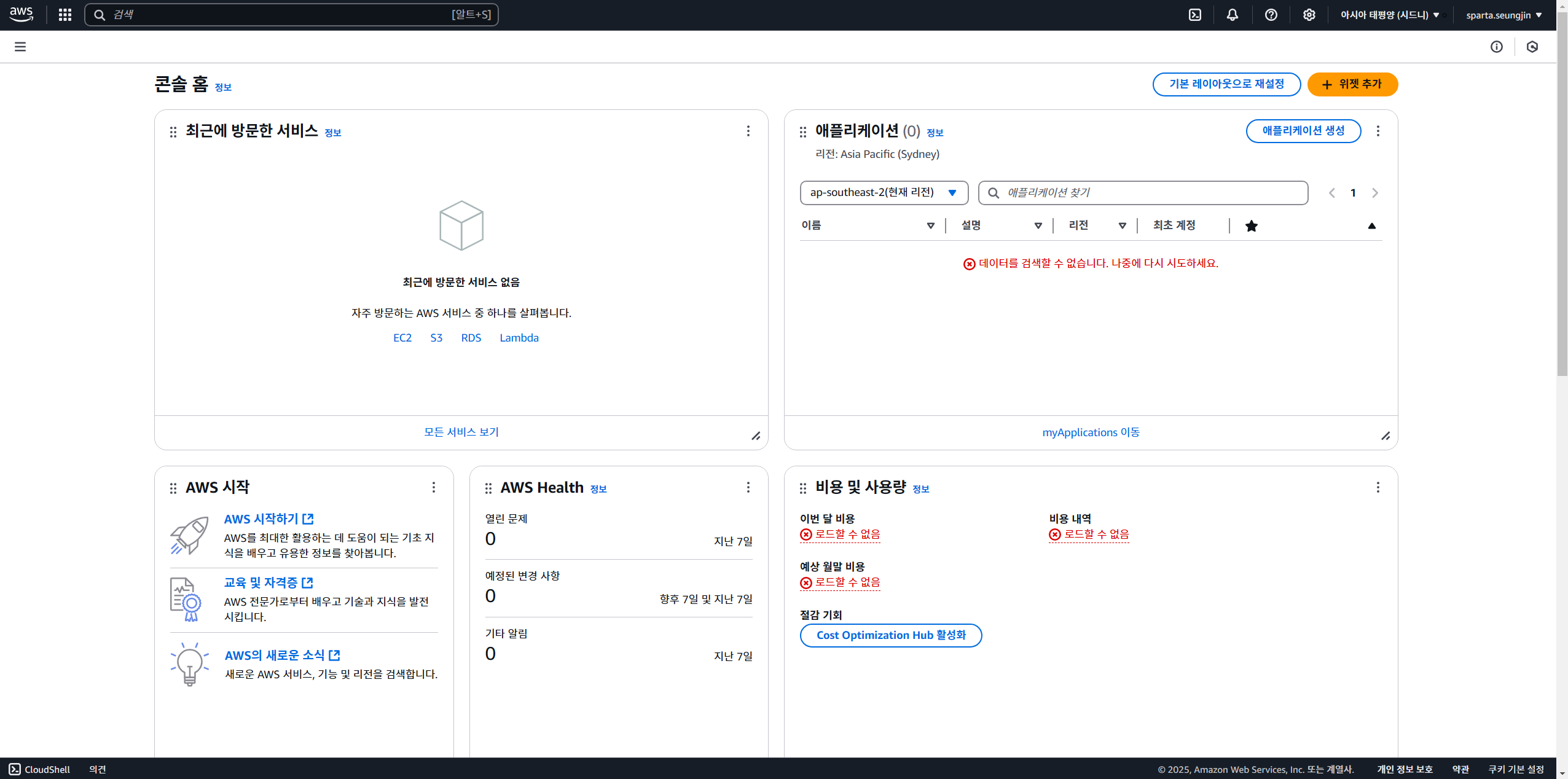Launch CloudShell from top bar icon
The image size is (1568, 779).
(x=1194, y=15)
